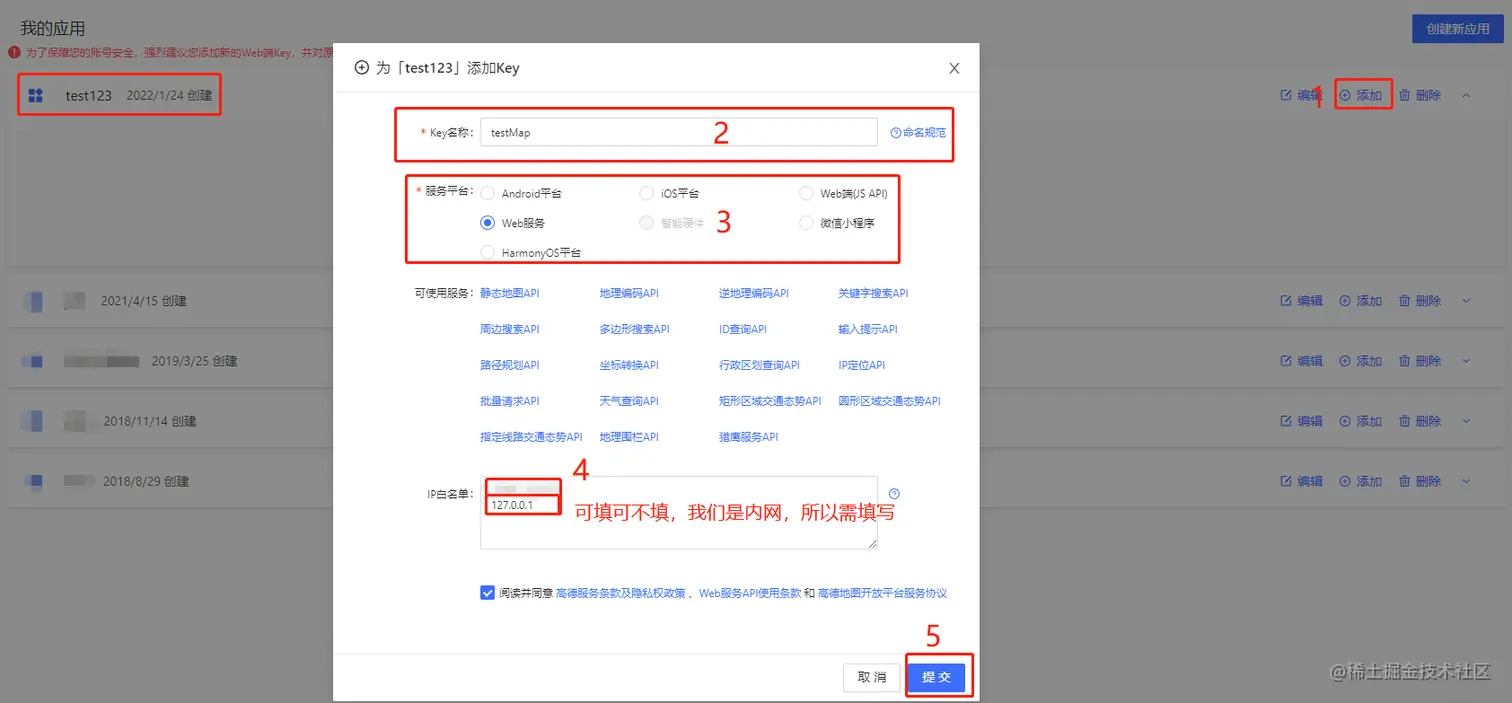The image size is (1512, 703).
Task: Toggle the 阅读并同意 agreement checkbox
Action: (x=487, y=592)
